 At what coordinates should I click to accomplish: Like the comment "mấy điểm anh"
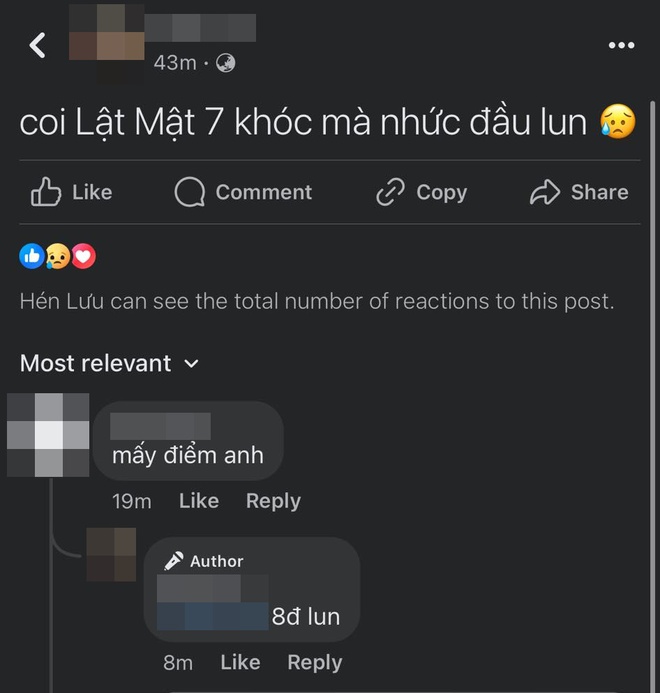(x=199, y=501)
